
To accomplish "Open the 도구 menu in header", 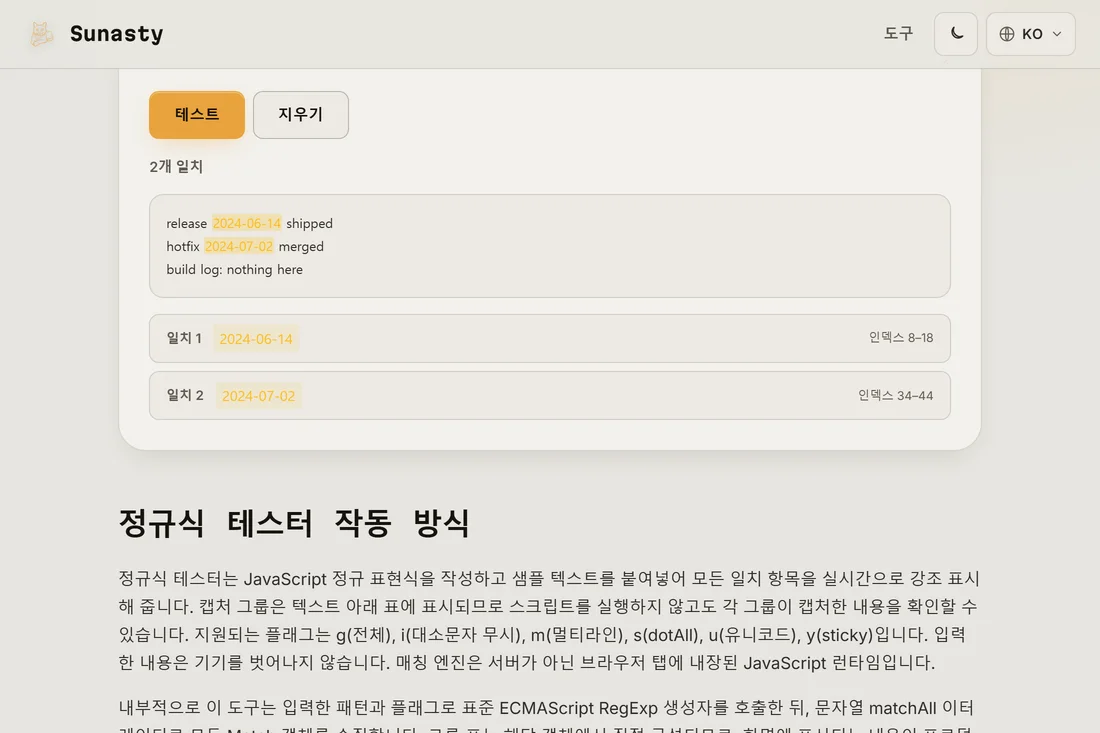I will click(x=898, y=34).
